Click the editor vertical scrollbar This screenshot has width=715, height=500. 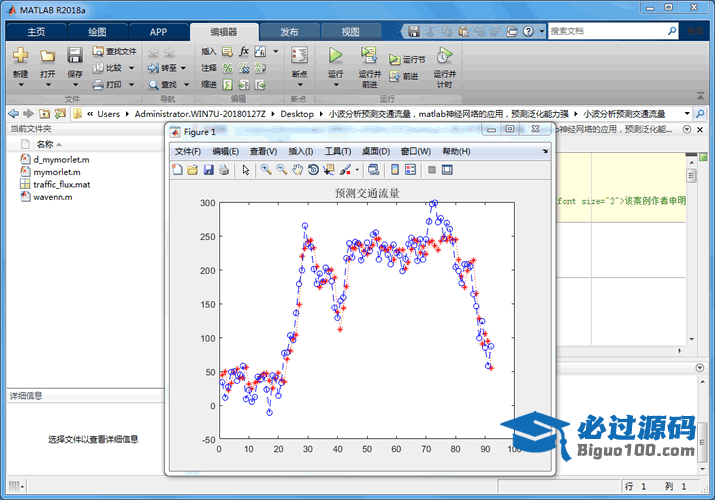(691, 250)
